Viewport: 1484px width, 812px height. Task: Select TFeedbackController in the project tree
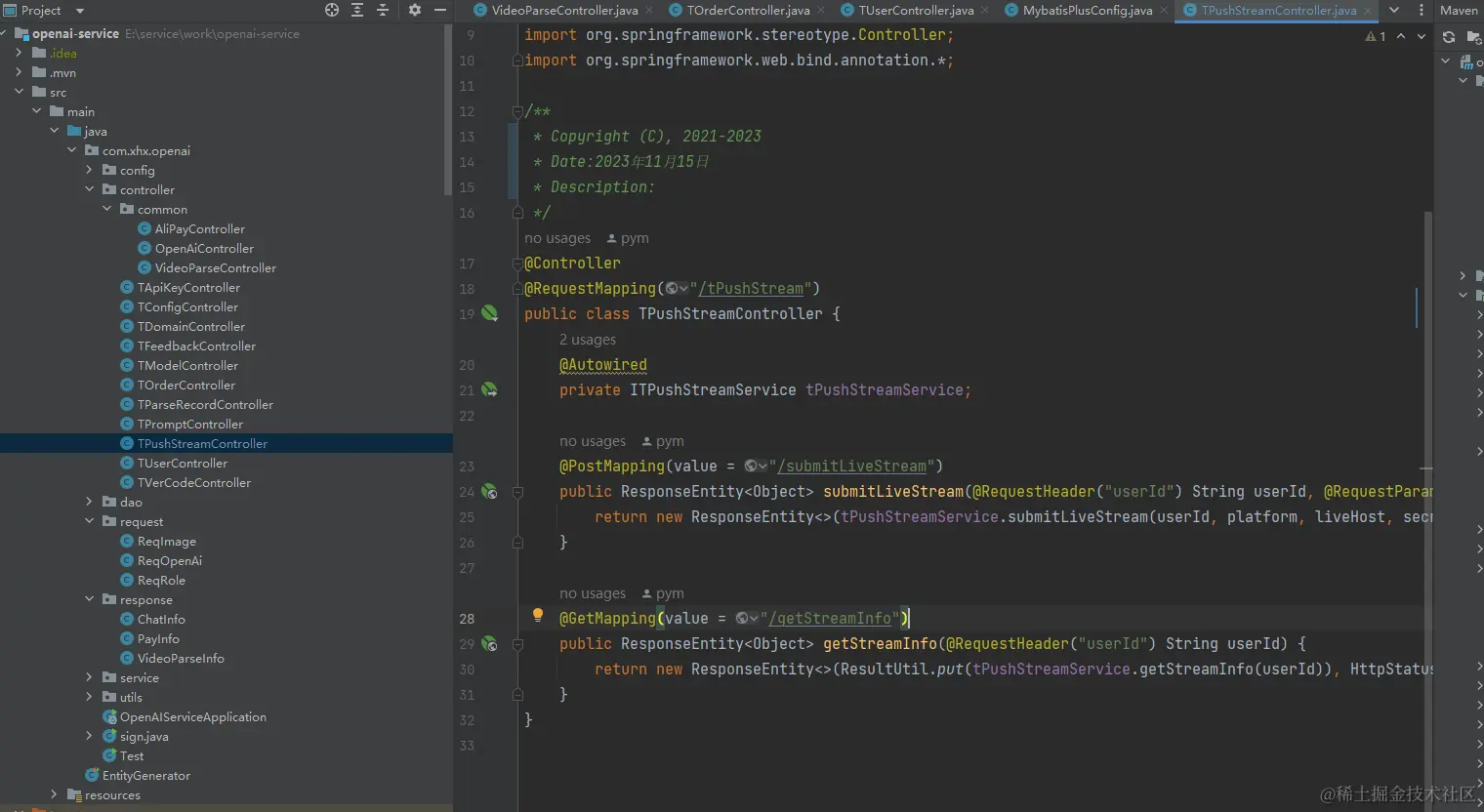(x=196, y=345)
